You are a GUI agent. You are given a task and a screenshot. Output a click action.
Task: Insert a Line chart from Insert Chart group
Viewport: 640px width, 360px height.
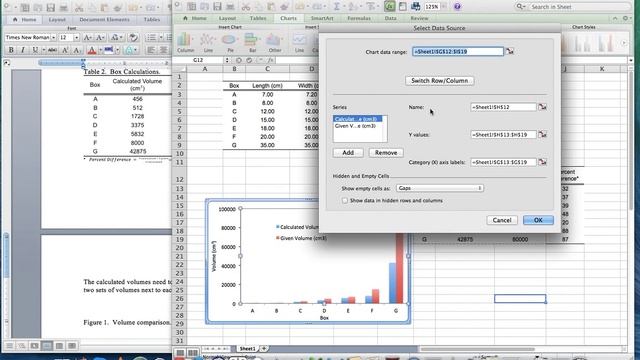[x=208, y=43]
